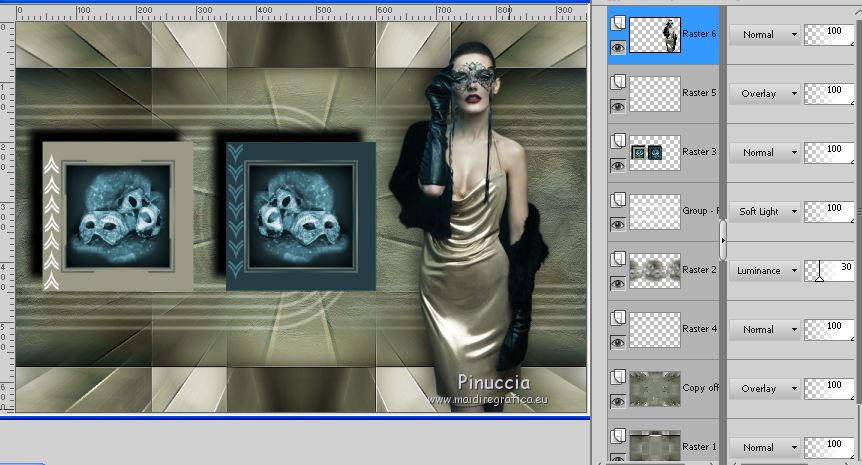
Task: Open the Raster 1 blend mode dropdown
Action: click(x=765, y=448)
